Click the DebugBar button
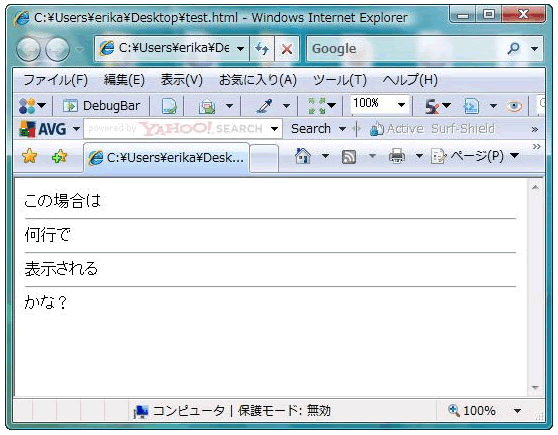Viewport: 558px width, 435px height. pyautogui.click(x=101, y=106)
